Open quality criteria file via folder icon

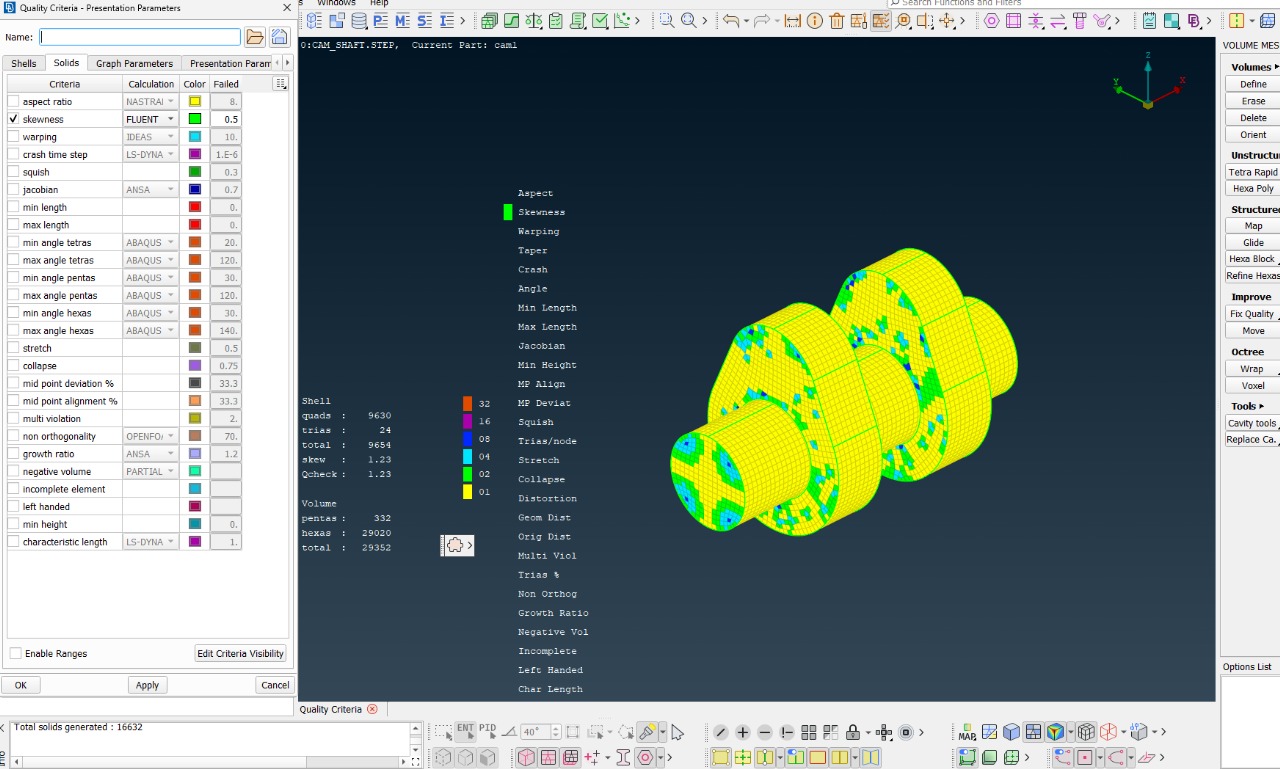click(255, 37)
